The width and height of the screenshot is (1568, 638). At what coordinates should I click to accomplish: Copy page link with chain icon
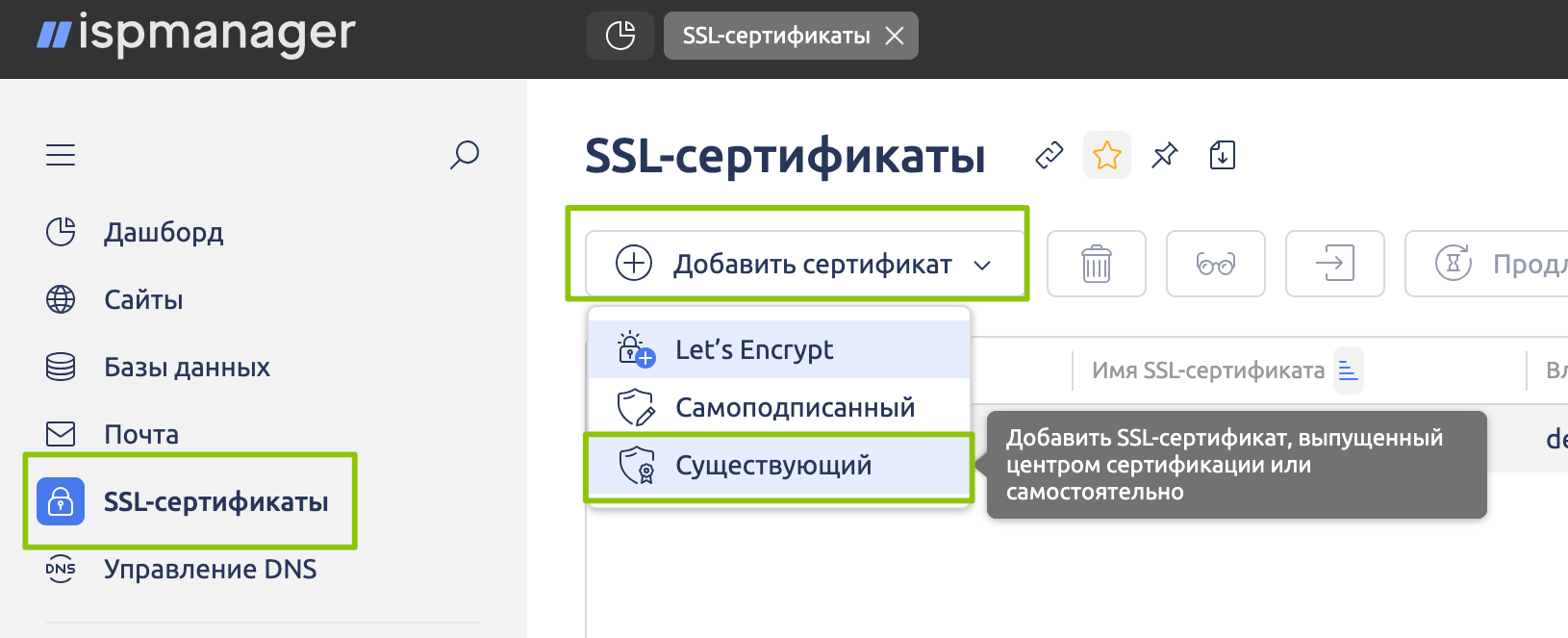coord(1049,155)
